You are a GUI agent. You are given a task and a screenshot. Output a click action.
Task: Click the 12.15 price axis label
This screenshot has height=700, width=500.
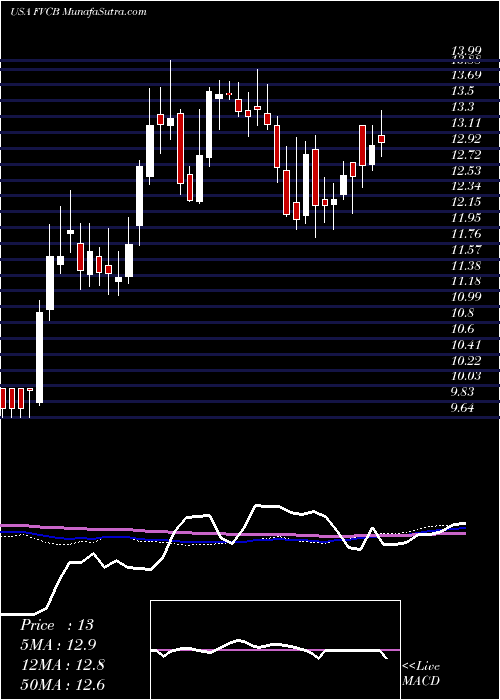pos(466,202)
